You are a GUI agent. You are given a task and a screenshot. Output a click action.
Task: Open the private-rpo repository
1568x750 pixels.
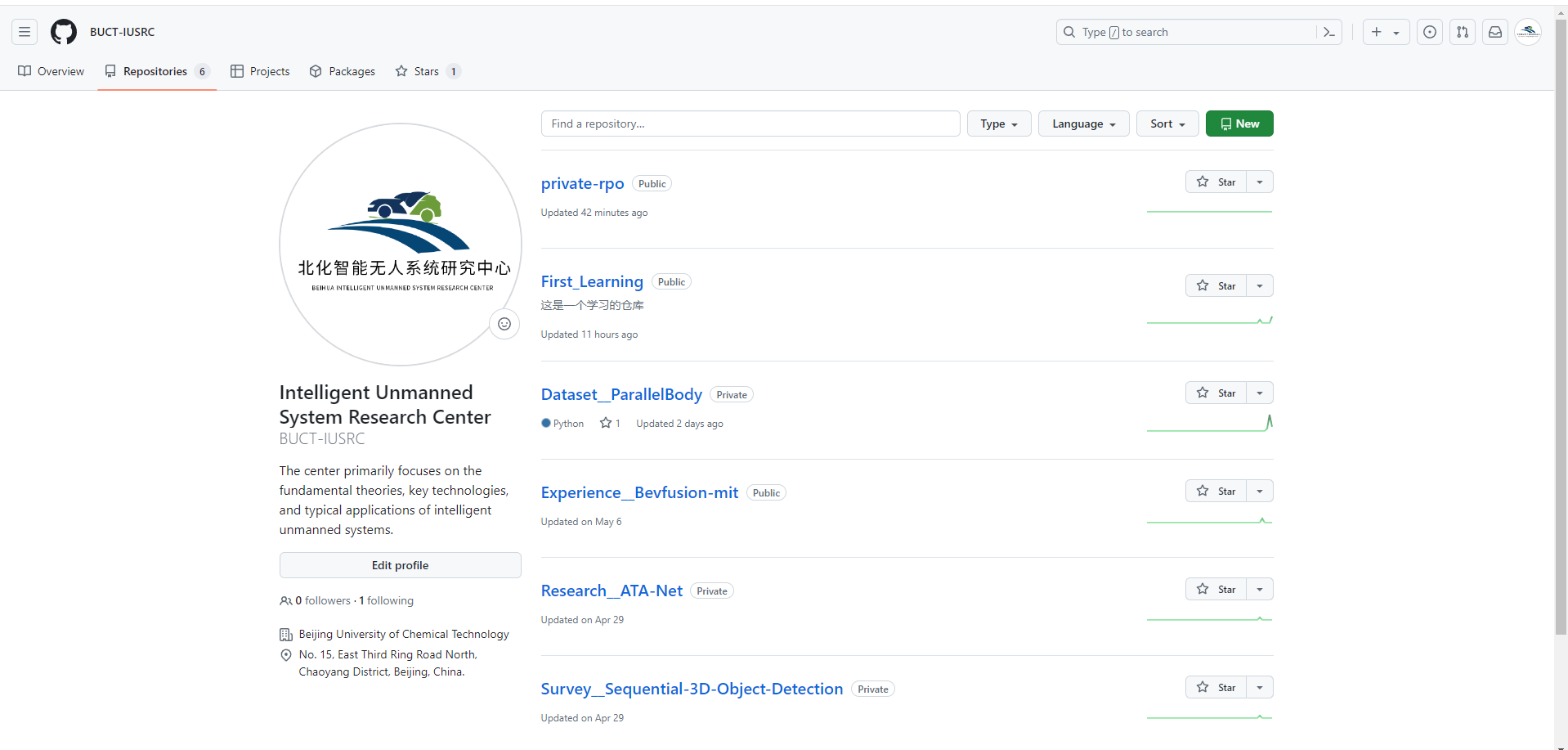[582, 183]
